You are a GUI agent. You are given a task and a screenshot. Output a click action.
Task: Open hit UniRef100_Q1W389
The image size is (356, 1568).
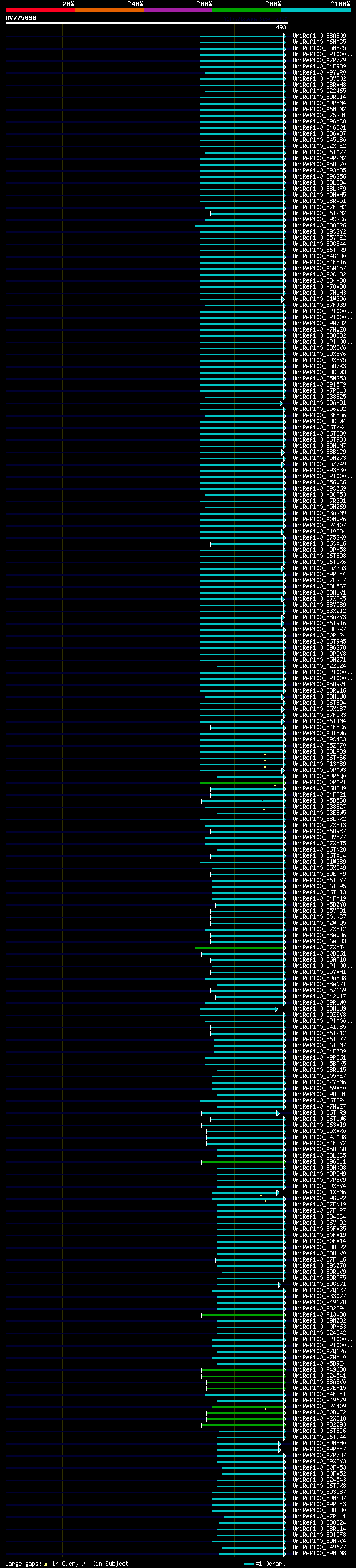pyautogui.click(x=319, y=862)
